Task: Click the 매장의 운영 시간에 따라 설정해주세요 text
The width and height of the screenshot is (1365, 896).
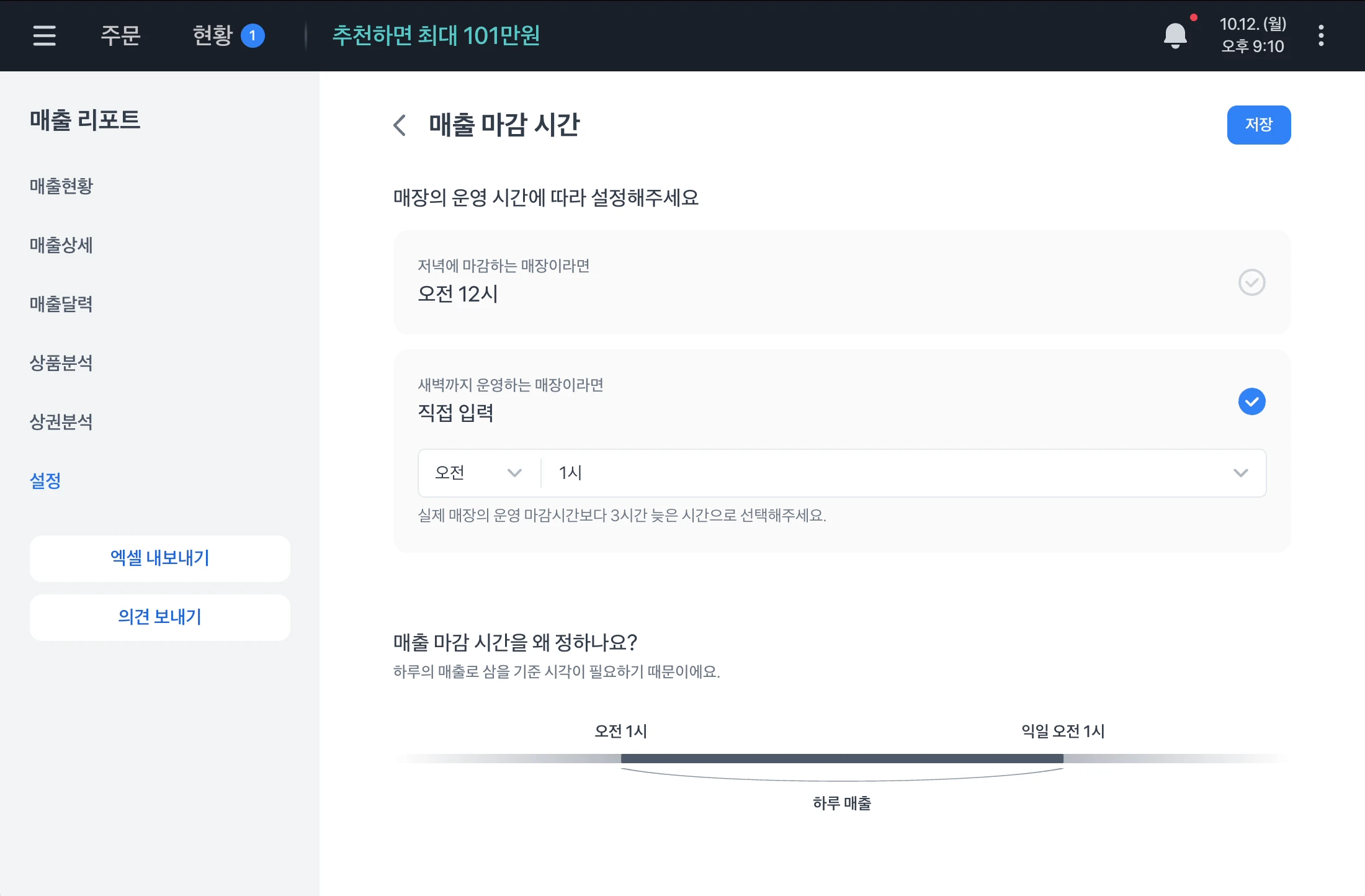Action: click(x=546, y=198)
